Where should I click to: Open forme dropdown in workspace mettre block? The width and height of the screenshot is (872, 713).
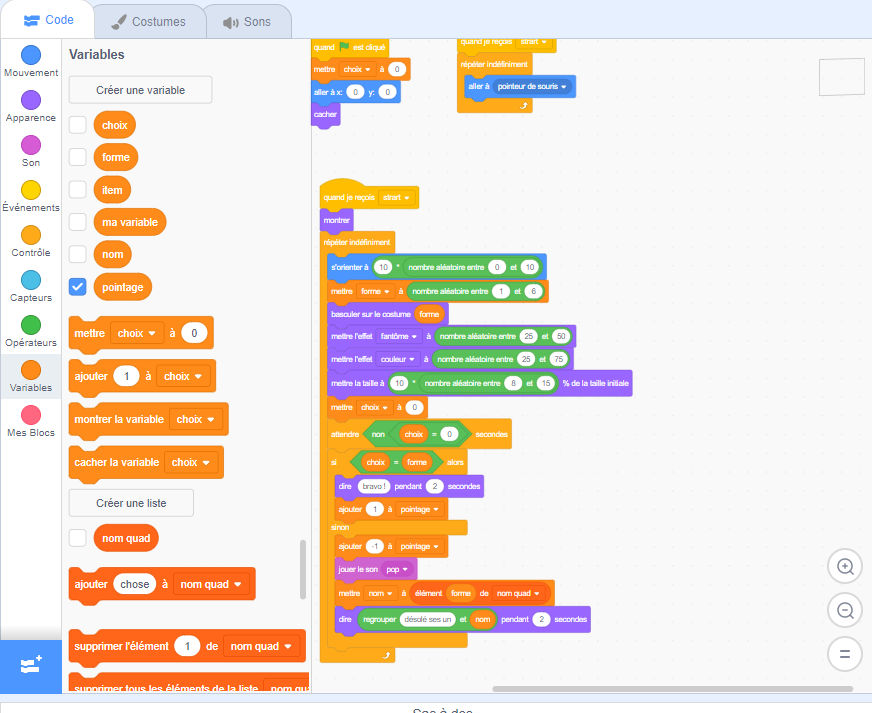coord(375,291)
